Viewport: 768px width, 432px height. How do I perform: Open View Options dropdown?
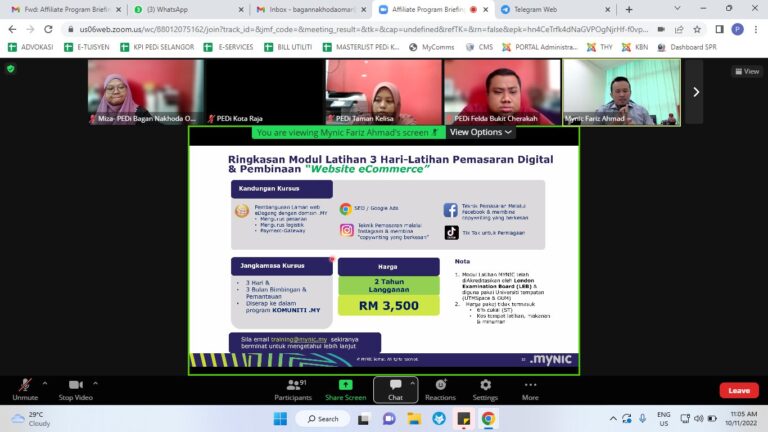click(x=480, y=132)
